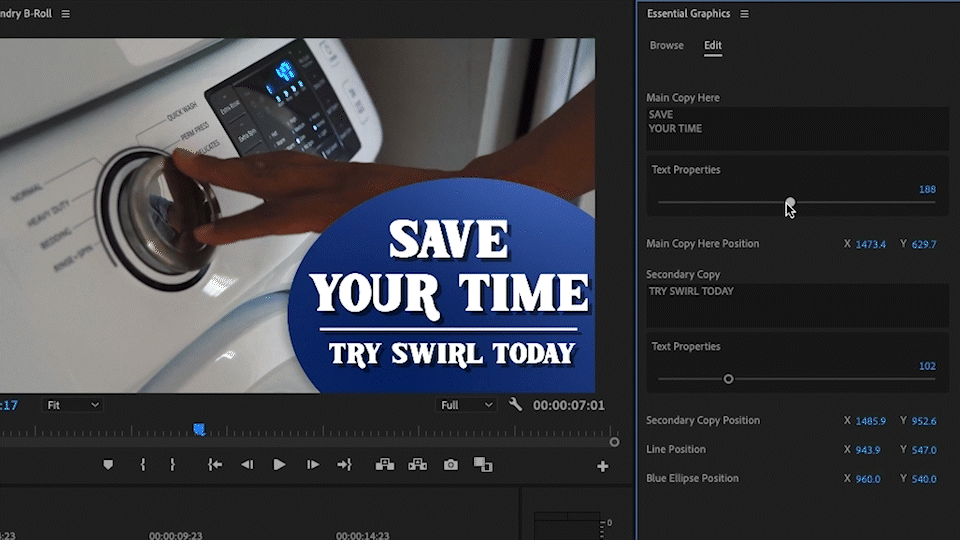Edit the Main Copy Here text field
Screen dimensions: 960x540
point(797,129)
